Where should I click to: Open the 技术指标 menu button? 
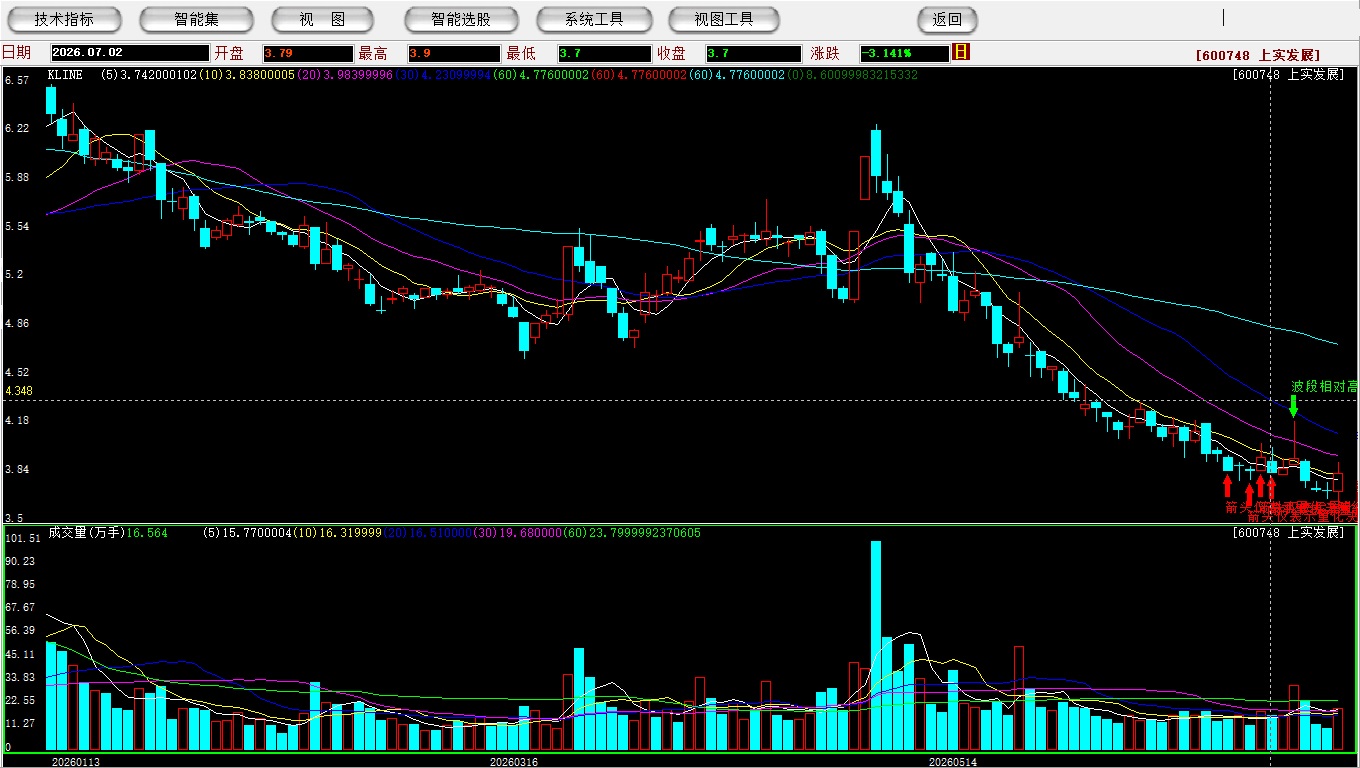pyautogui.click(x=64, y=19)
